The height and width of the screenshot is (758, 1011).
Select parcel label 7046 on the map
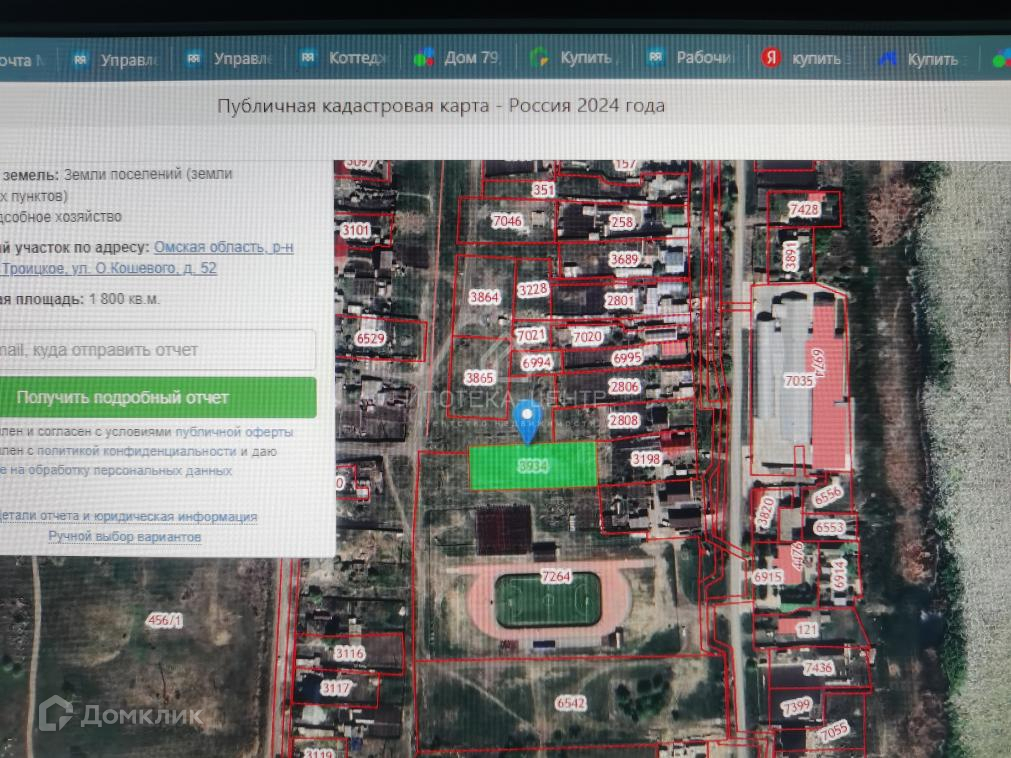click(x=507, y=221)
